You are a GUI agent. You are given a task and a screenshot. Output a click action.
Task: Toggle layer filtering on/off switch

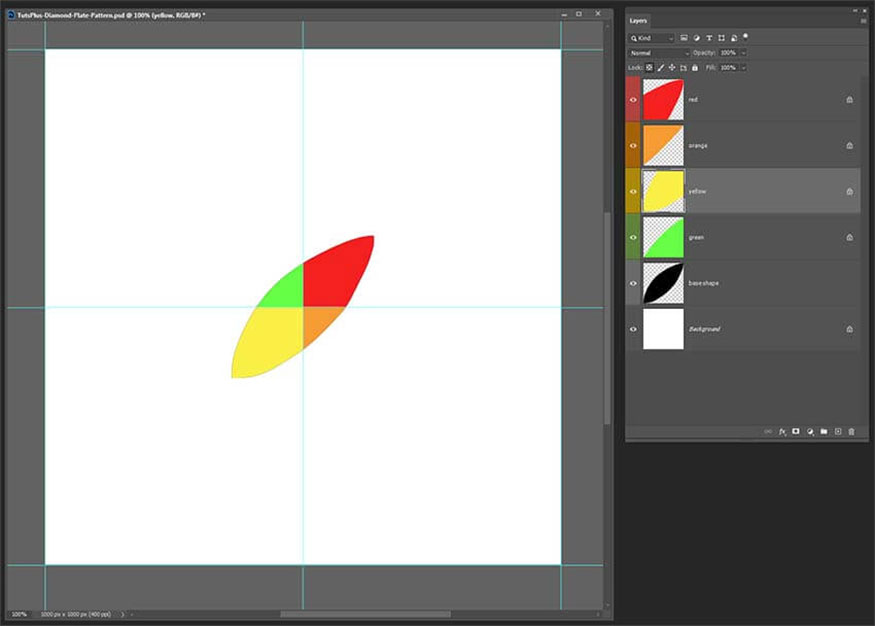(746, 37)
